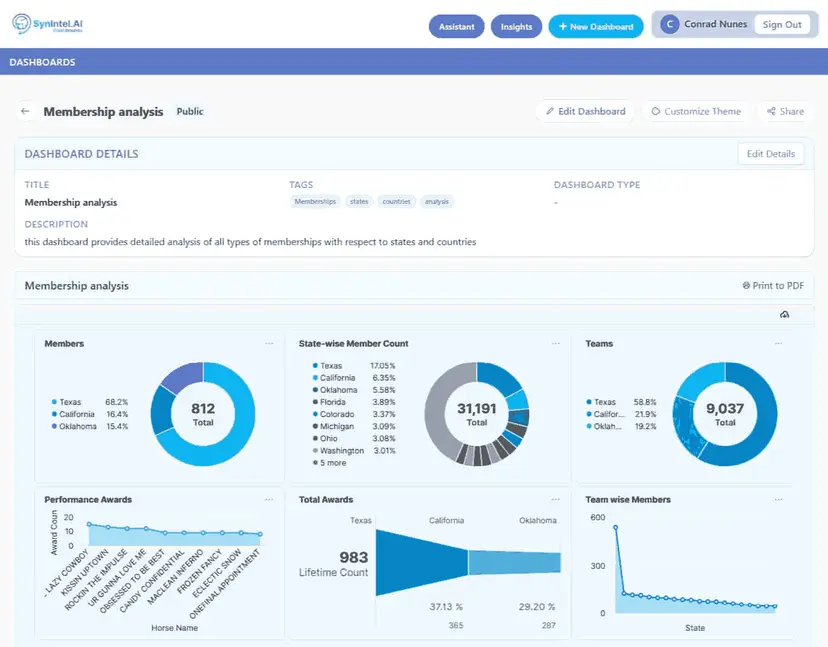828x647 pixels.
Task: Click the 983 Lifetime Count value
Action: tap(334, 564)
